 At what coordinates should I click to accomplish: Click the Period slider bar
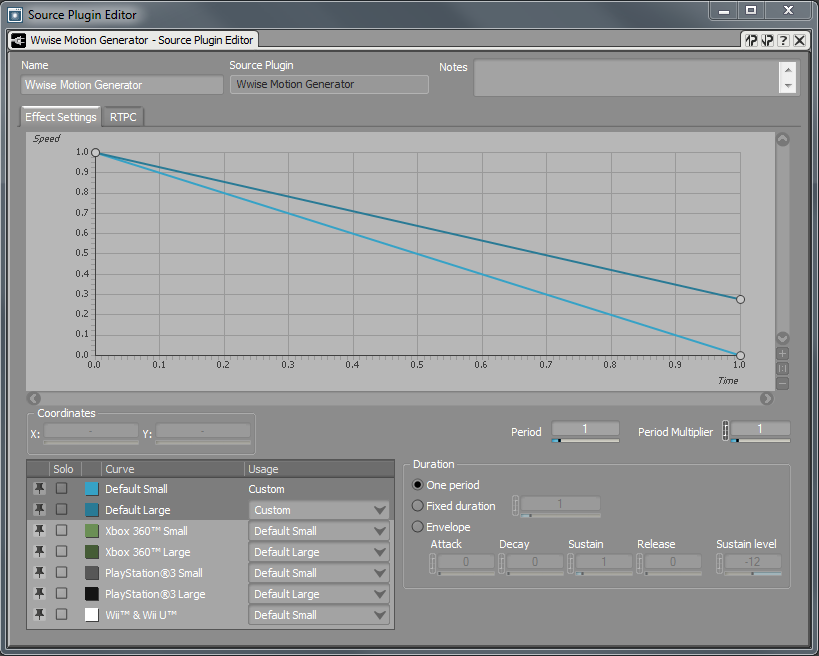pyautogui.click(x=586, y=441)
